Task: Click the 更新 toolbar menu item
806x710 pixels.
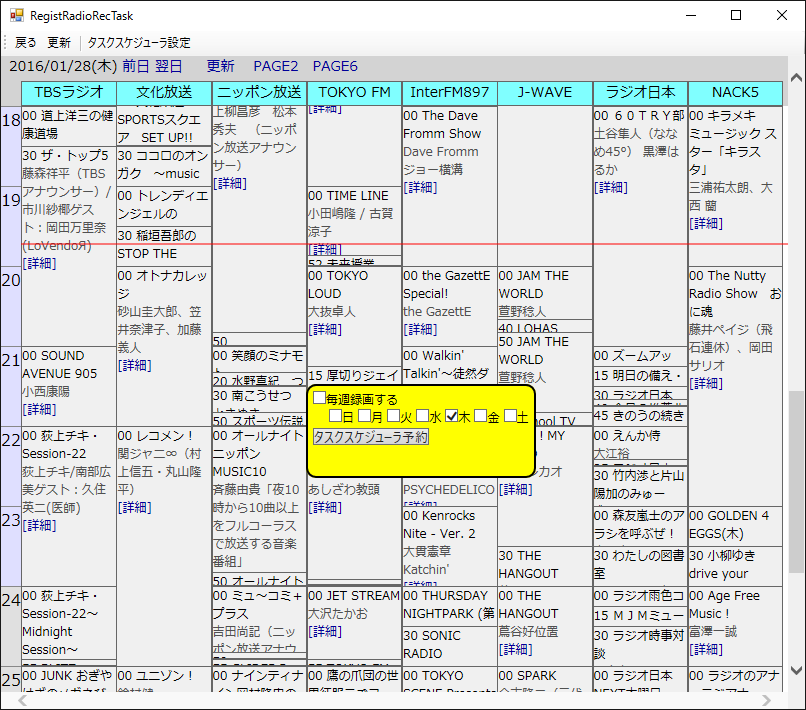Action: click(x=59, y=43)
